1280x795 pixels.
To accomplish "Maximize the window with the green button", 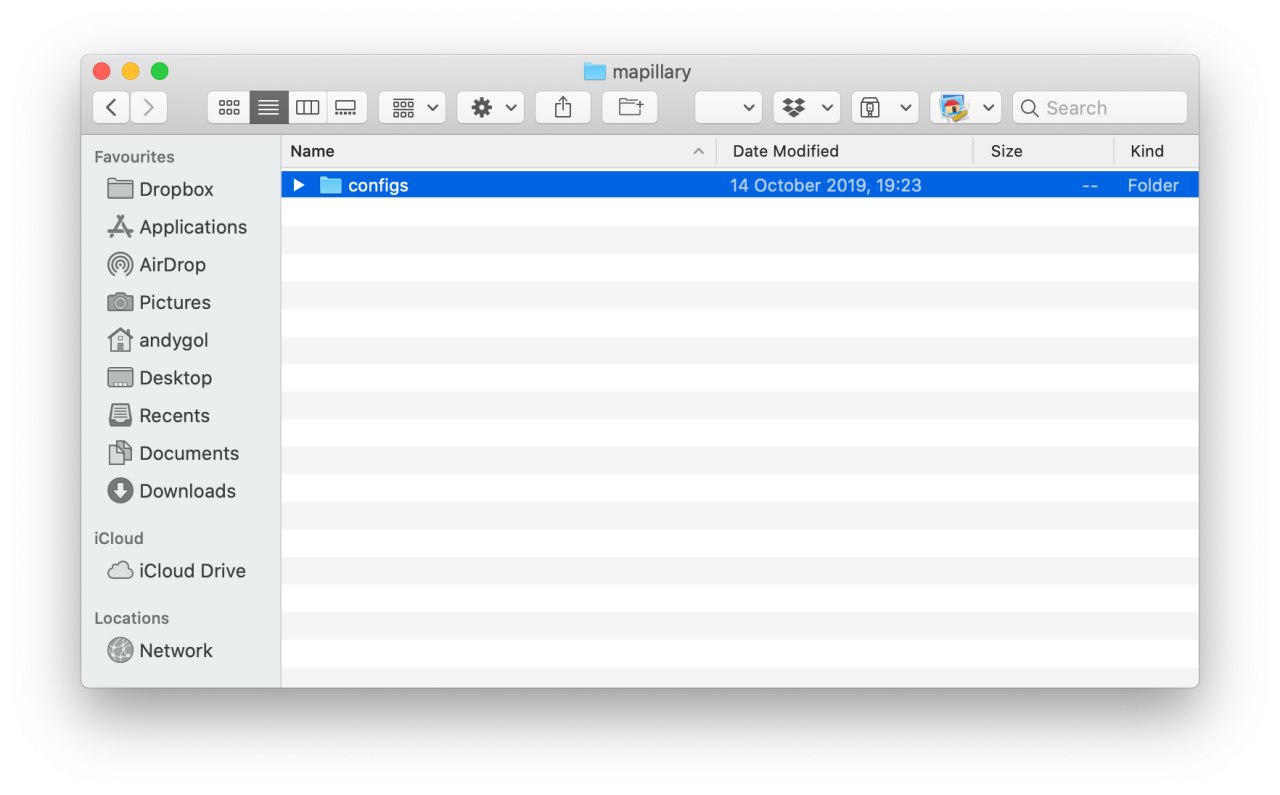I will [160, 71].
